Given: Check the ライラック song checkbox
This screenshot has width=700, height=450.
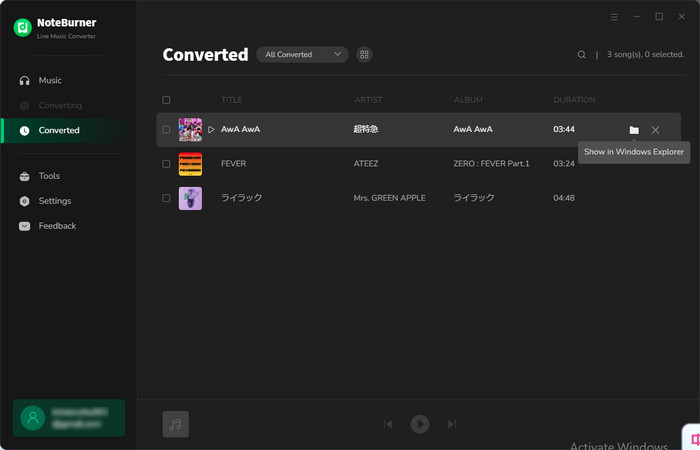Looking at the screenshot, I should coord(166,198).
